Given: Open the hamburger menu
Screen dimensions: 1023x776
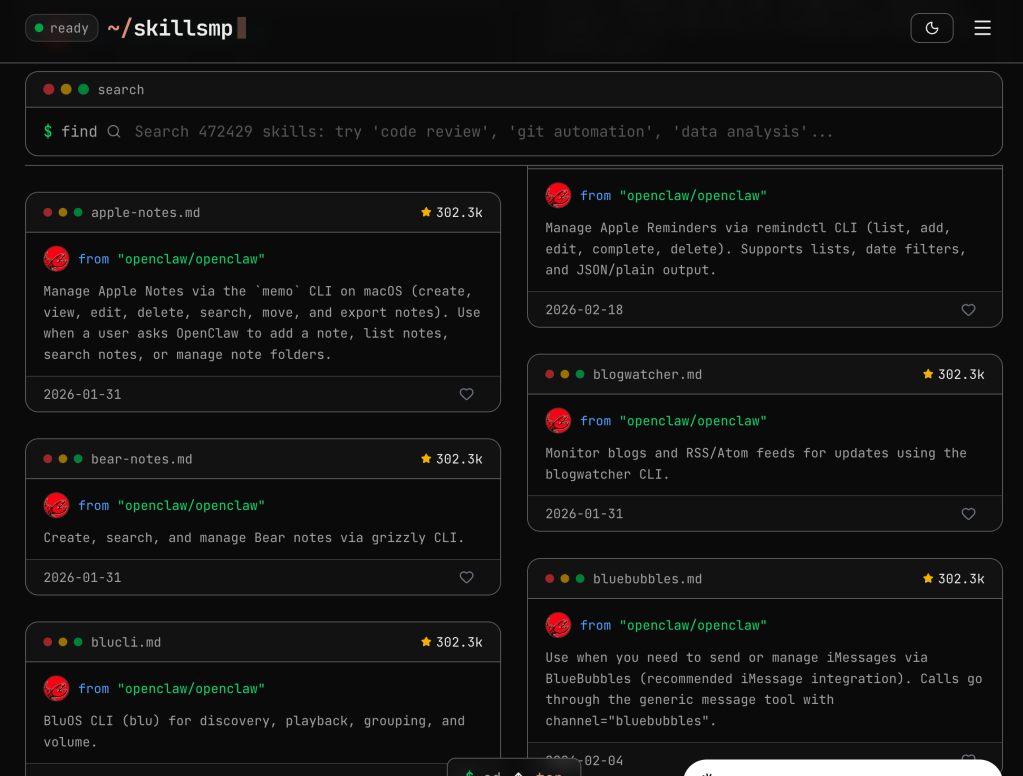Looking at the screenshot, I should click(x=982, y=28).
